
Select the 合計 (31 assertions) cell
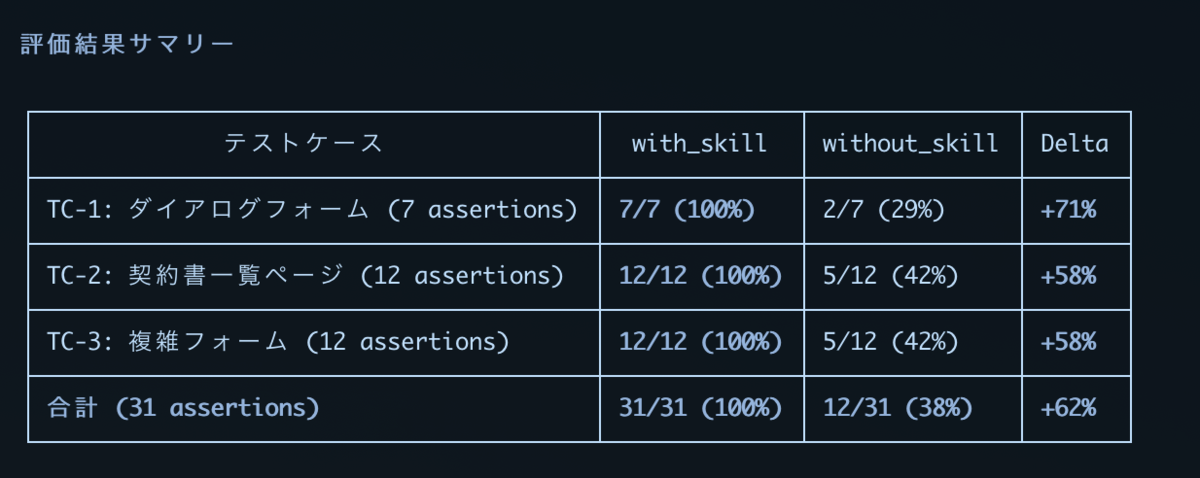[183, 408]
